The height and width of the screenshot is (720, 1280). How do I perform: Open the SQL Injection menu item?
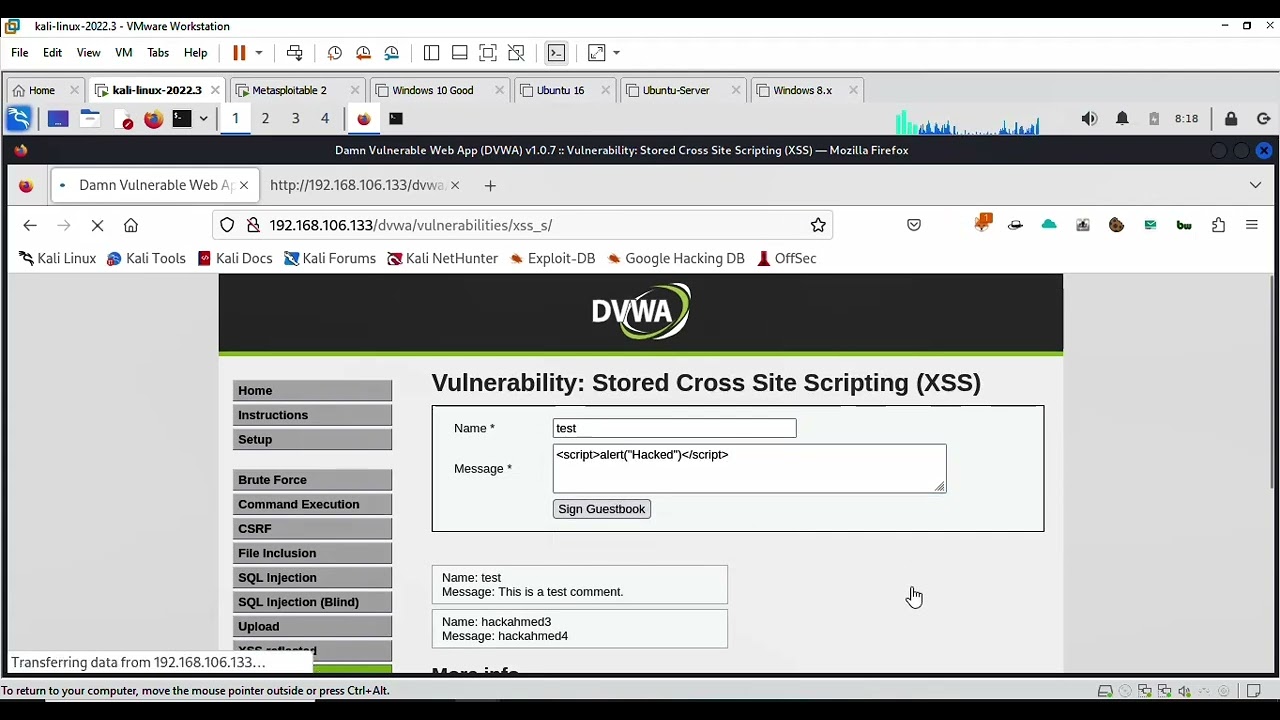[x=312, y=577]
